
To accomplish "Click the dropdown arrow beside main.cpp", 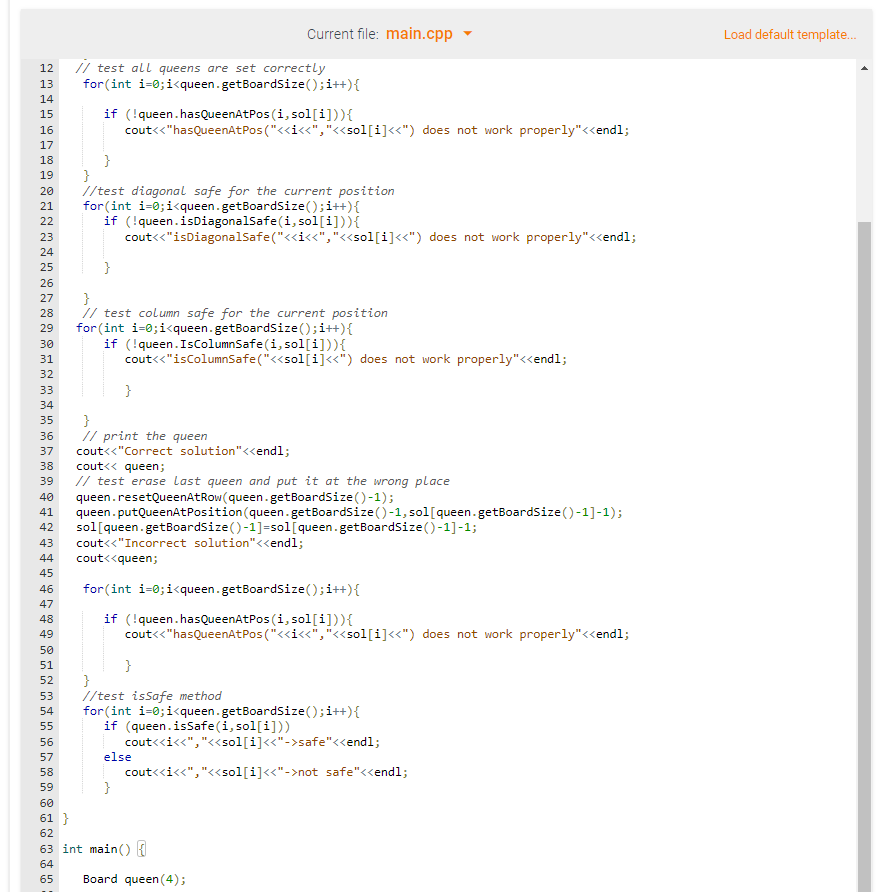I will tap(467, 34).
